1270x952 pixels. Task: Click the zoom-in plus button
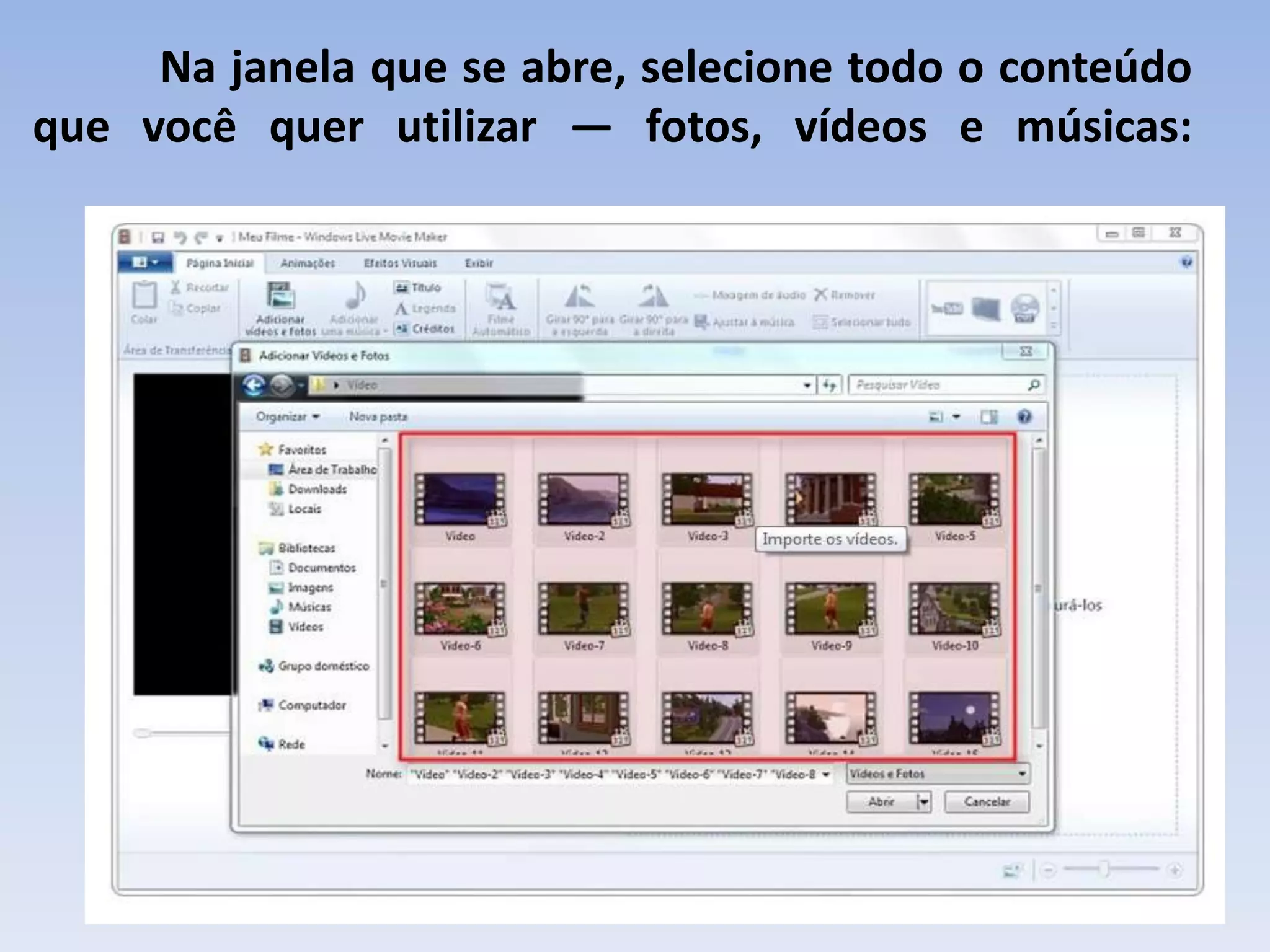click(1174, 870)
